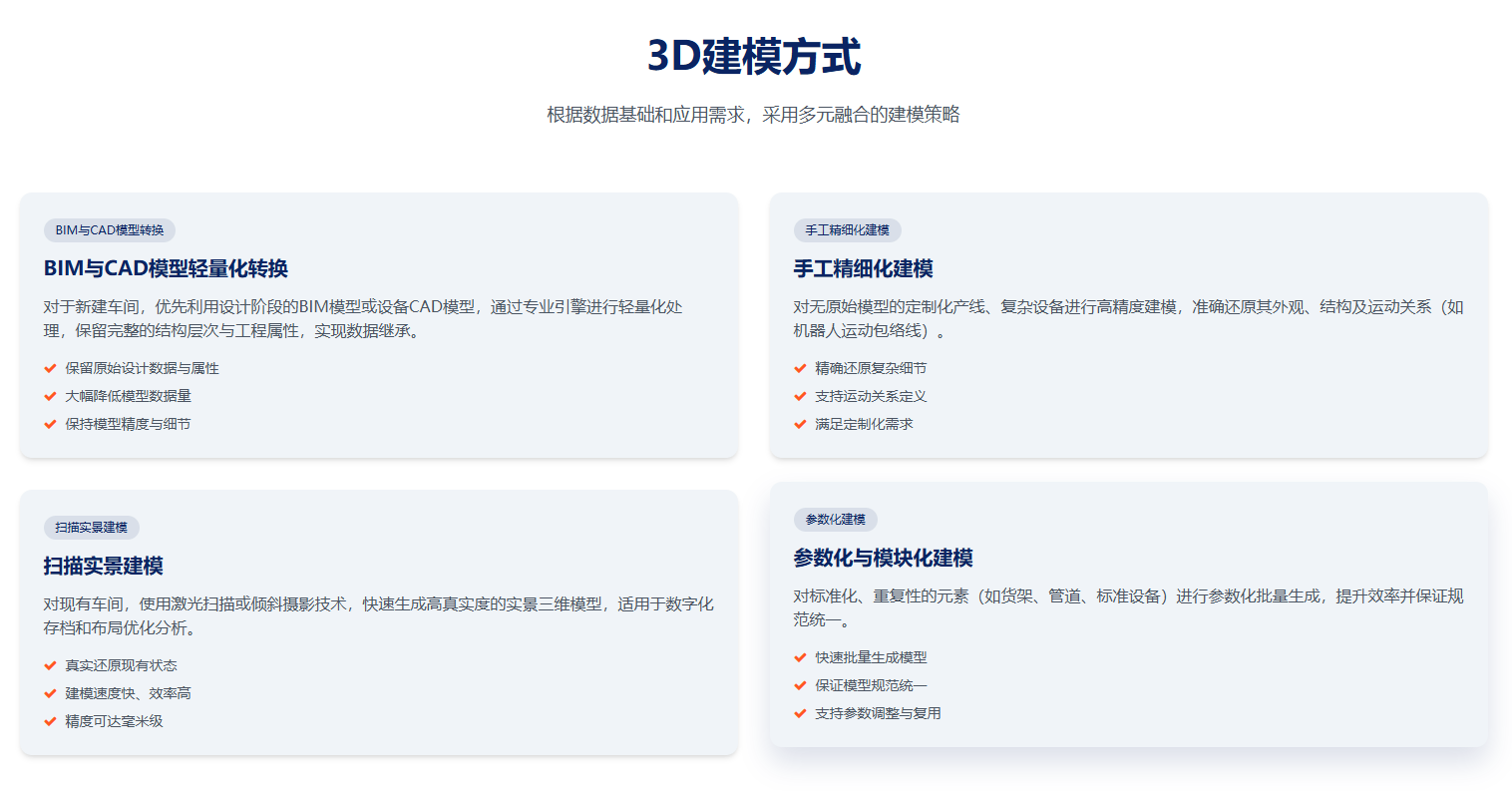This screenshot has height=791, width=1512.
Task: Click the text 保证模型规范统一
Action: pyautogui.click(x=872, y=685)
